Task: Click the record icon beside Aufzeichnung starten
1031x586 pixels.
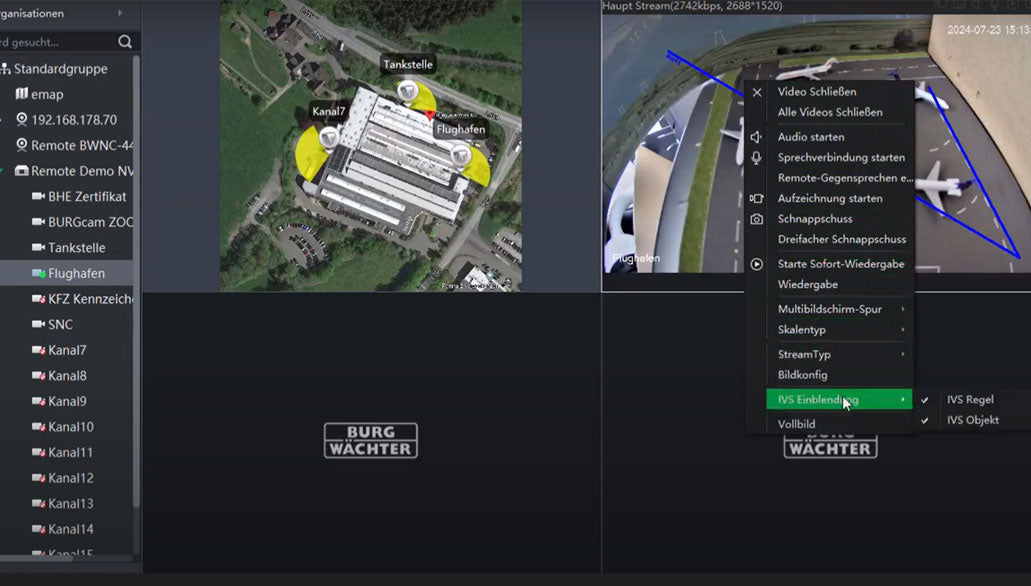Action: coord(757,199)
